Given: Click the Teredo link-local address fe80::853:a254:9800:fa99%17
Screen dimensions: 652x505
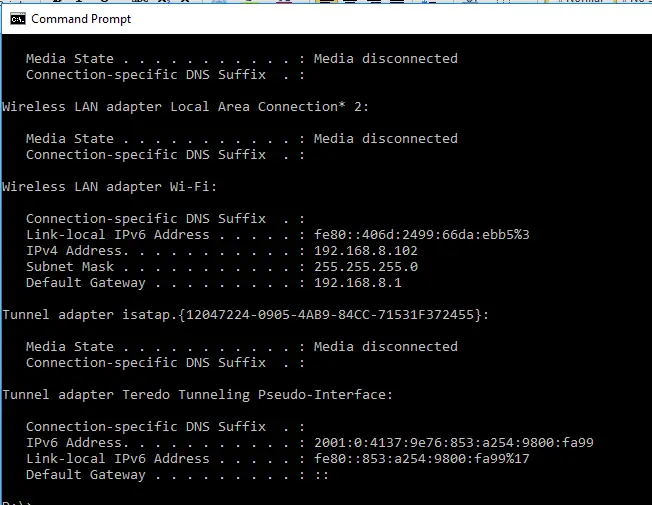Looking at the screenshot, I should [x=422, y=459].
